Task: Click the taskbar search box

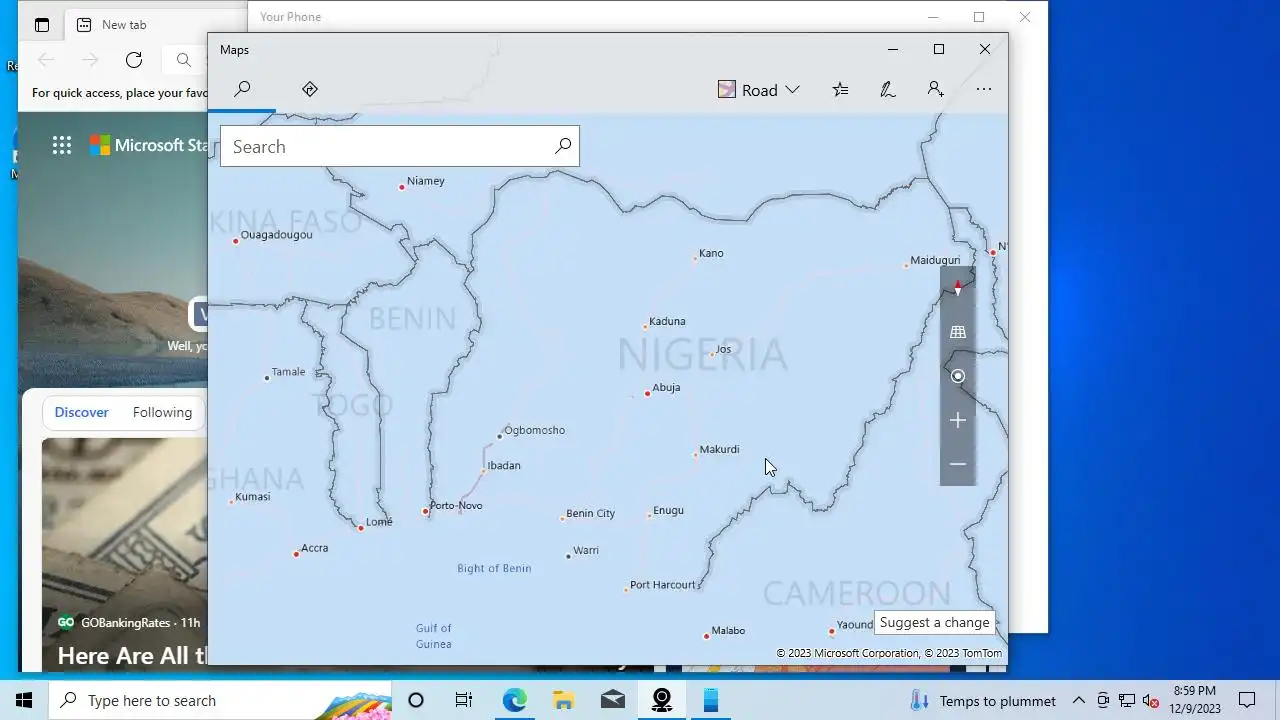Action: pyautogui.click(x=220, y=700)
